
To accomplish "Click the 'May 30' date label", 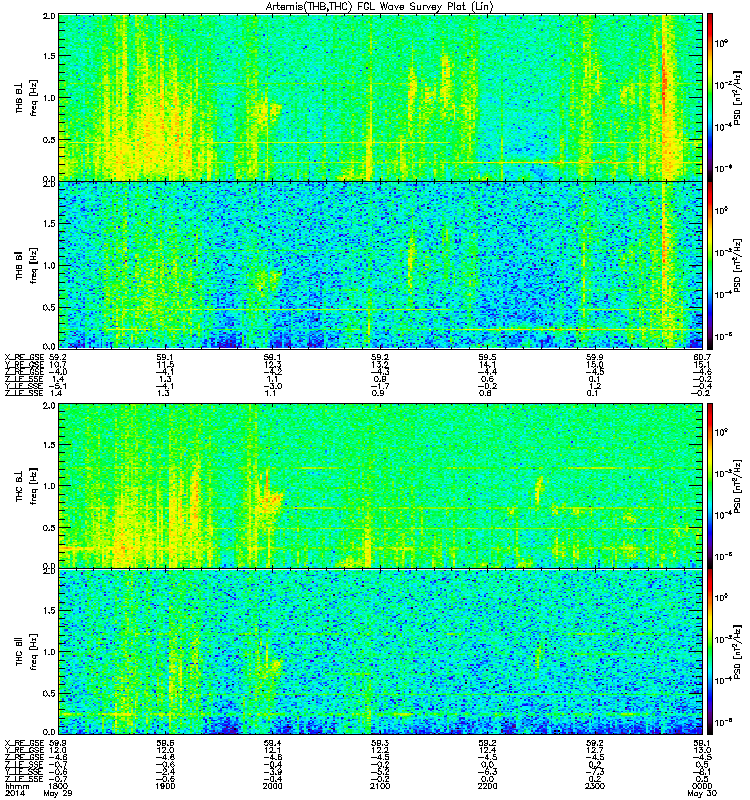I will point(702,793).
